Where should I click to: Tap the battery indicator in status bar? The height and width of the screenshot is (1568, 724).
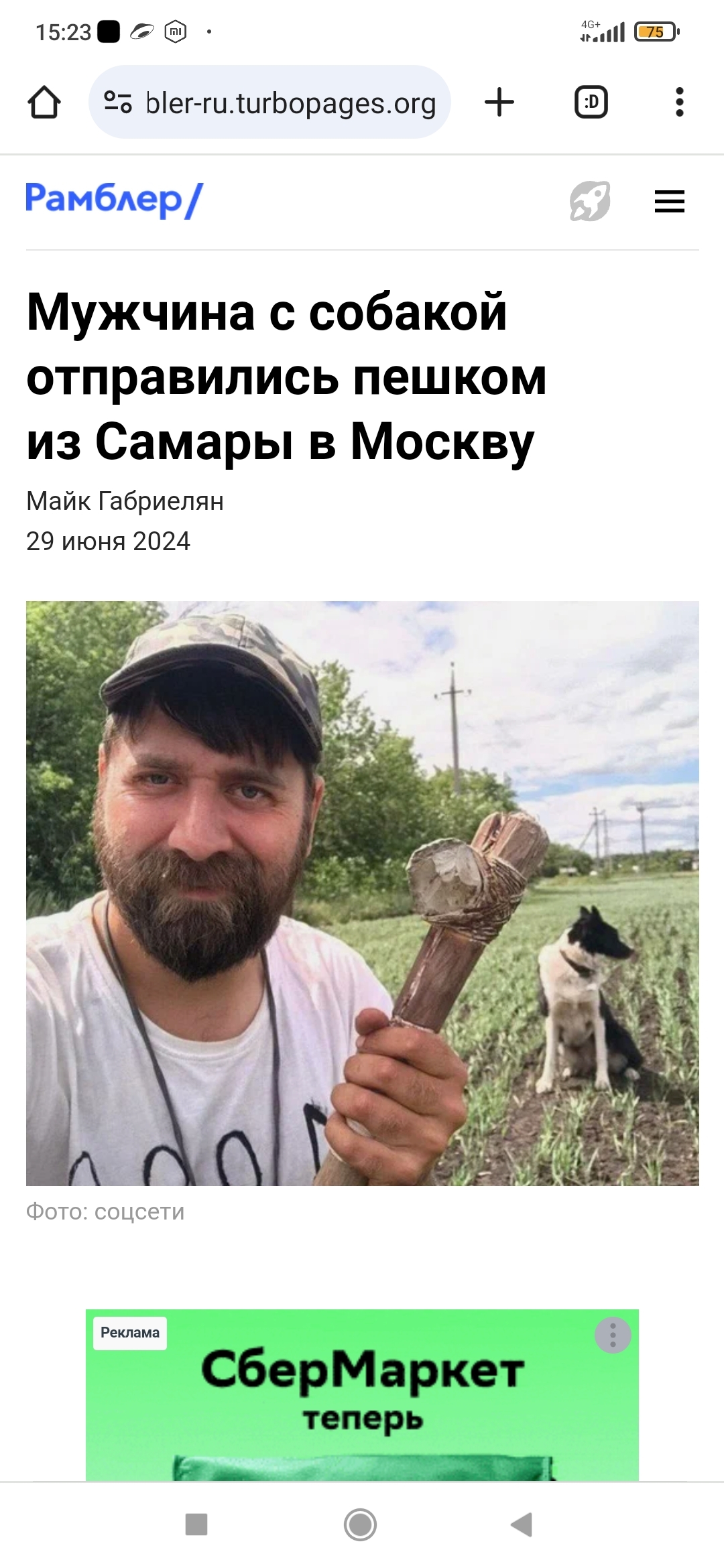coord(657,31)
